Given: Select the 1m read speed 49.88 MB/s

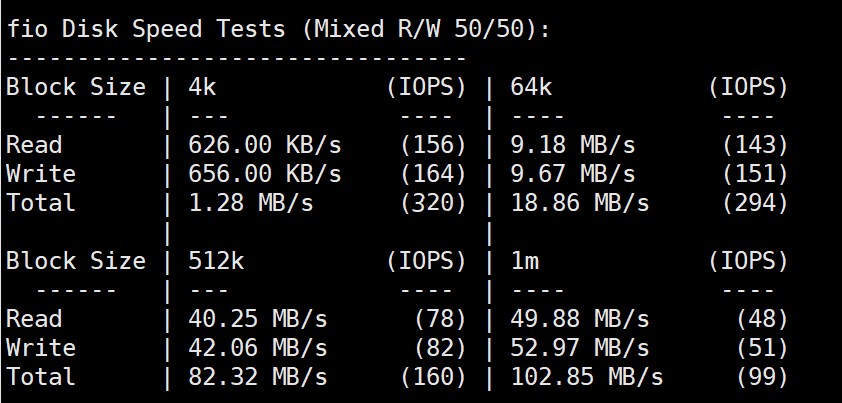Looking at the screenshot, I should 580,319.
